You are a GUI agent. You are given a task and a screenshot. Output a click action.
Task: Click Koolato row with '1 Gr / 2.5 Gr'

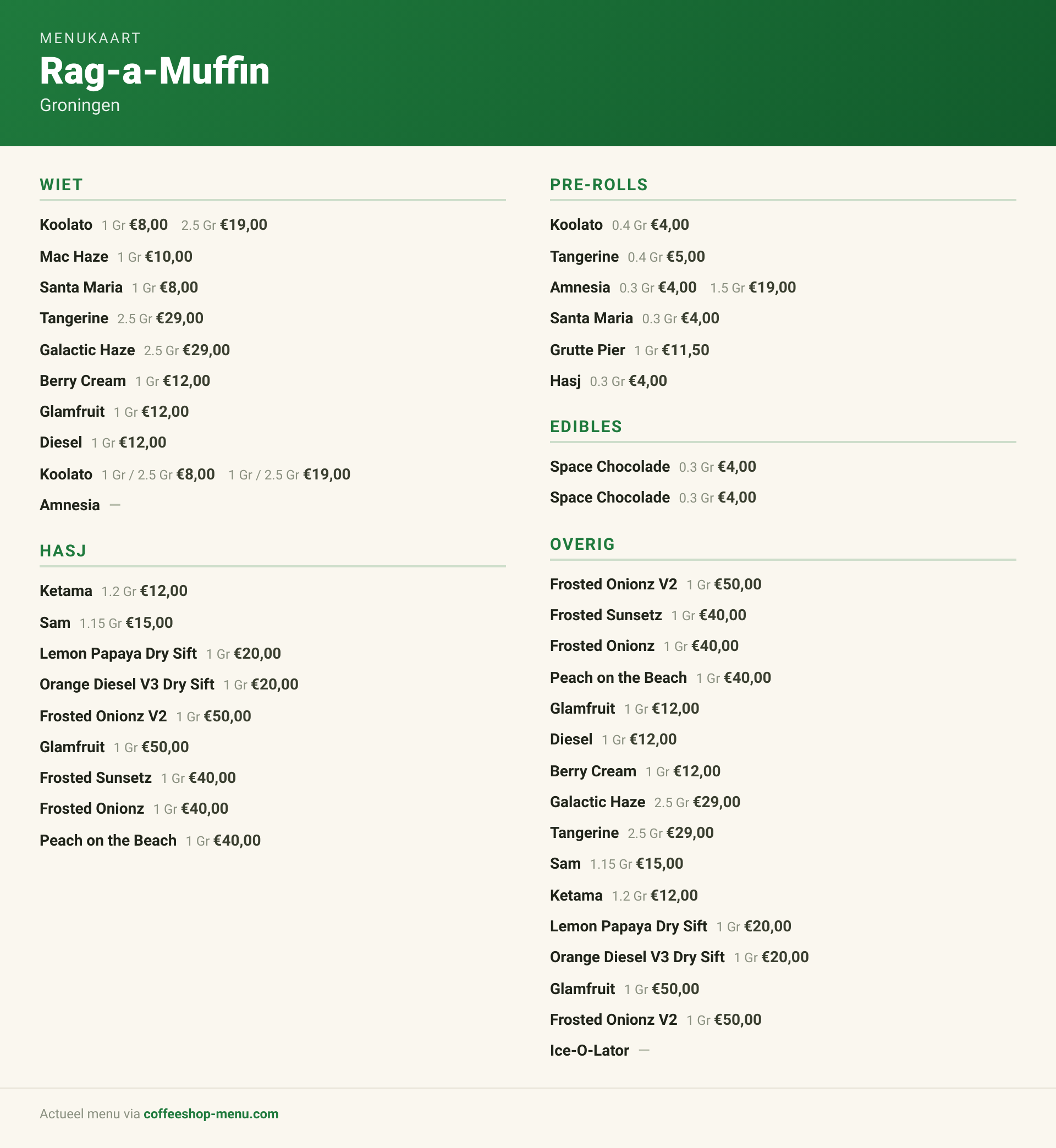coord(195,474)
